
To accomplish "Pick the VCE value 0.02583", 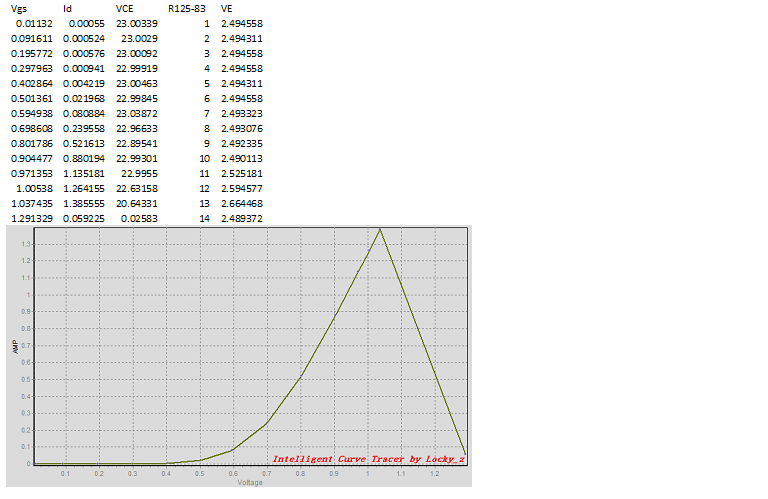I will pos(140,218).
